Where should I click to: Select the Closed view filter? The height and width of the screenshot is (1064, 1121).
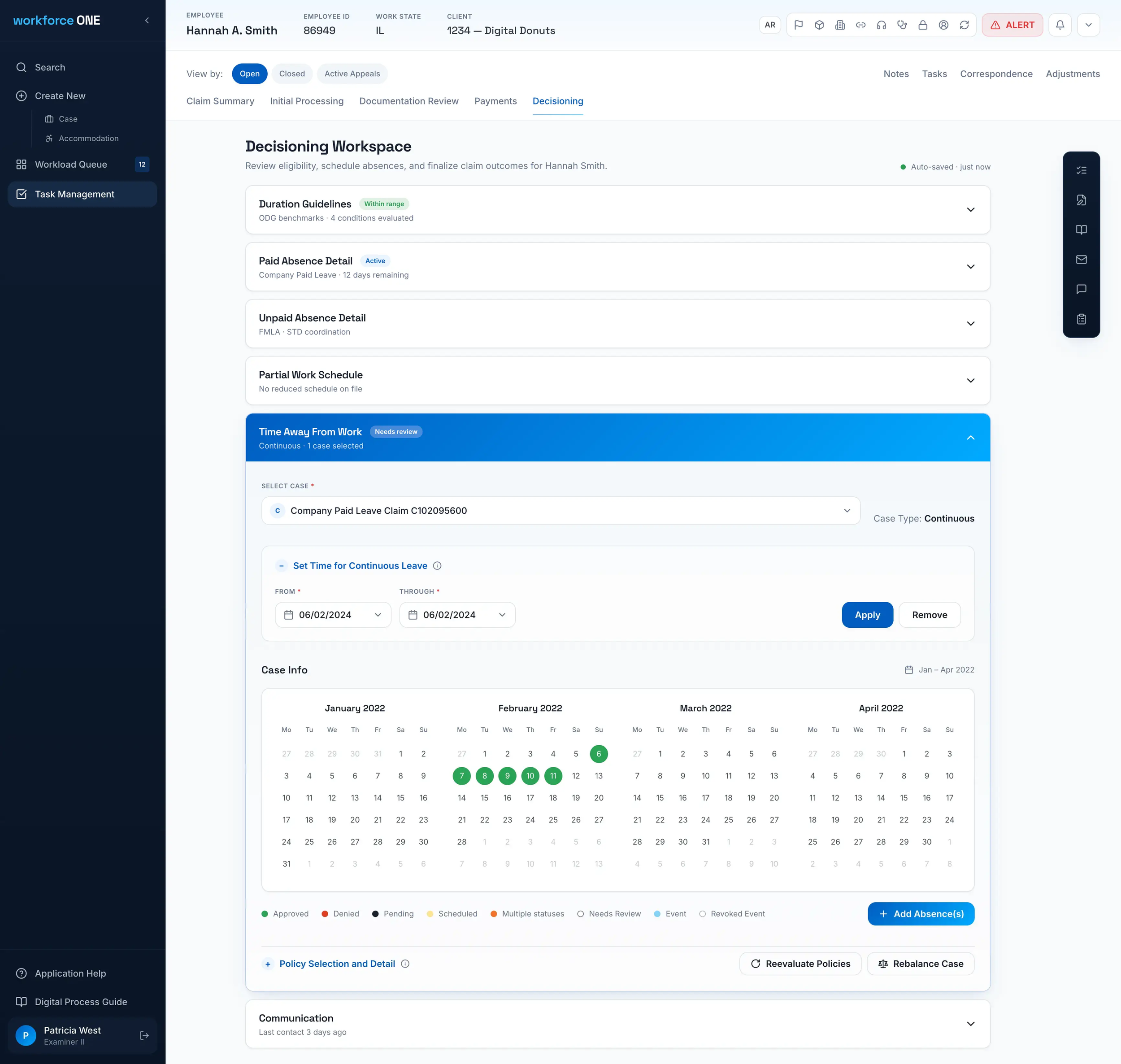[291, 74]
